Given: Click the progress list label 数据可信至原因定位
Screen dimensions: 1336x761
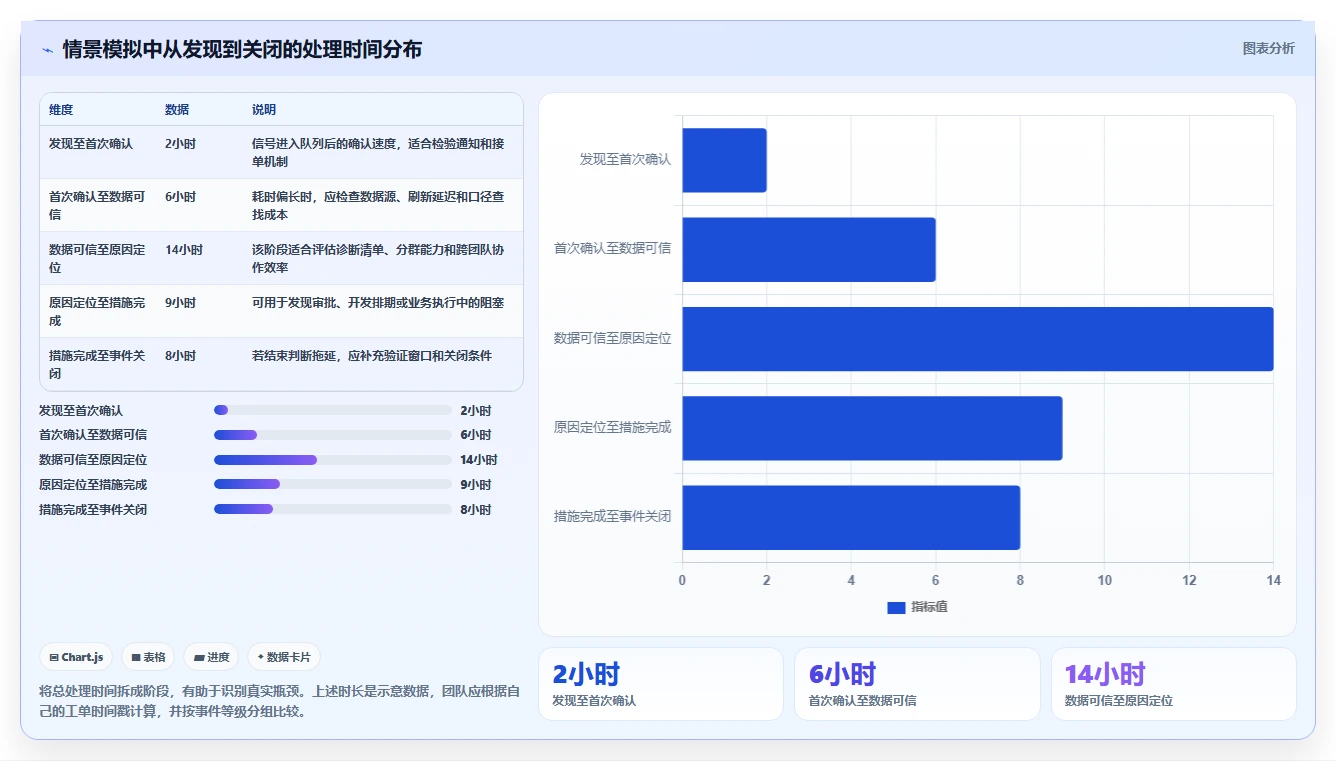Looking at the screenshot, I should tap(93, 460).
